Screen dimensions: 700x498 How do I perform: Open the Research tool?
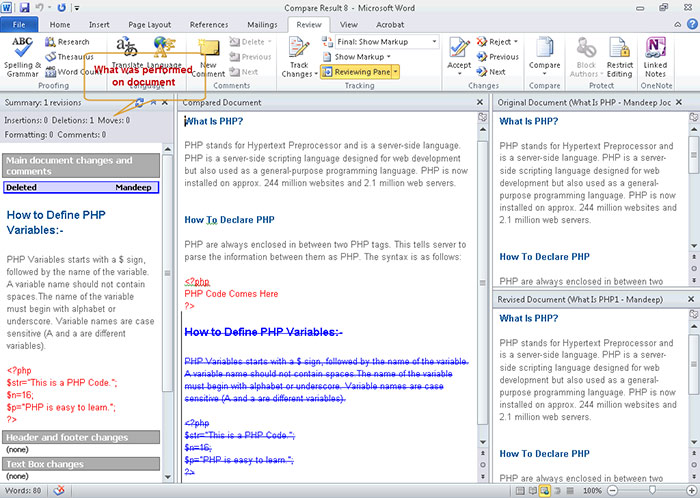[67, 42]
